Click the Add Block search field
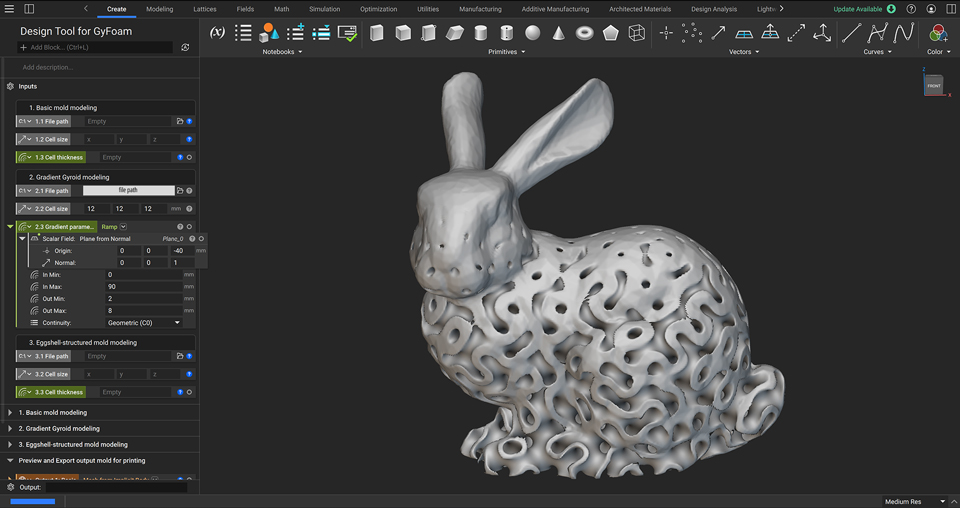The width and height of the screenshot is (960, 508). click(96, 47)
